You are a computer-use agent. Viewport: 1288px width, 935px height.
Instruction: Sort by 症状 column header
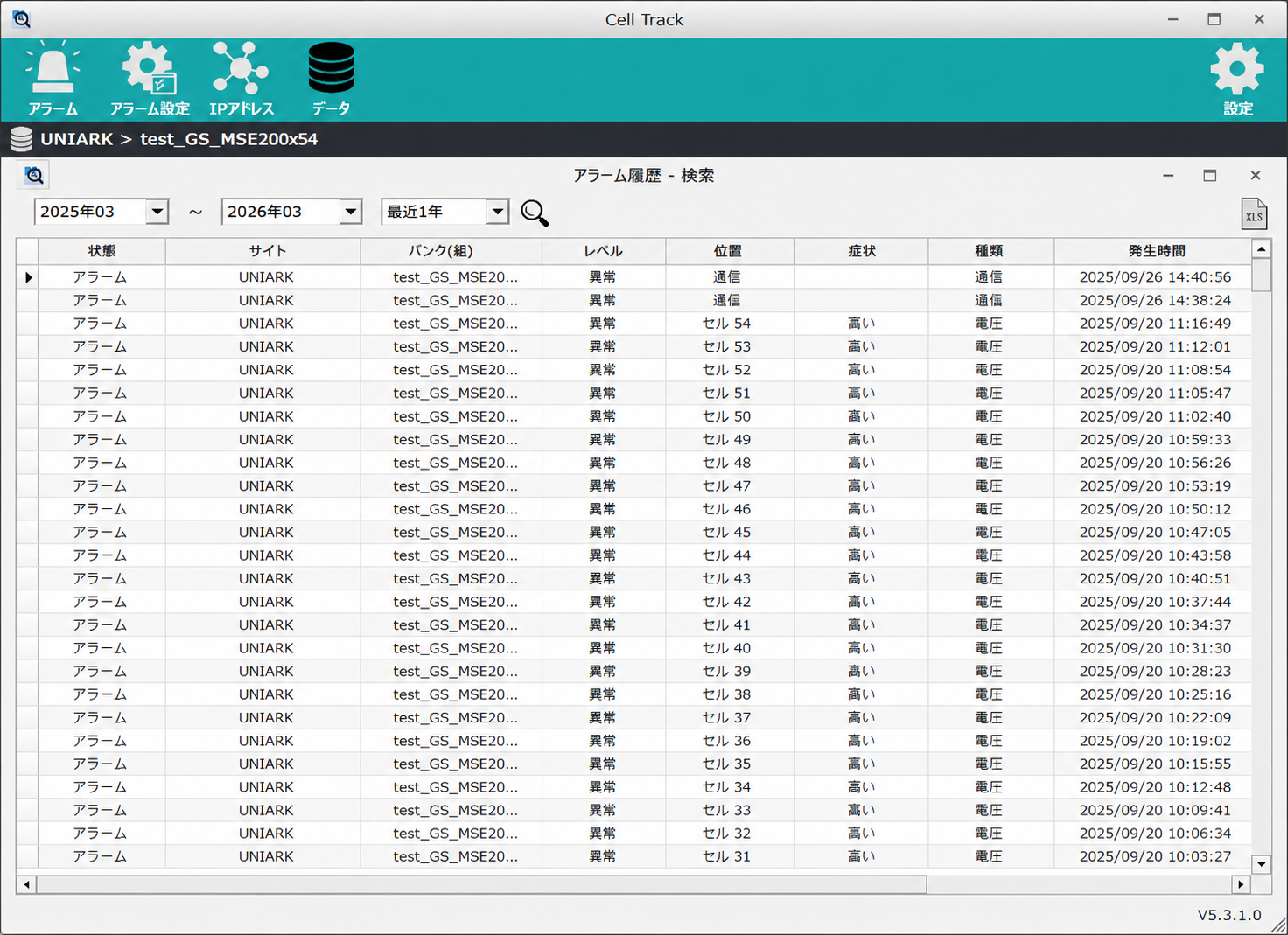coord(862,251)
